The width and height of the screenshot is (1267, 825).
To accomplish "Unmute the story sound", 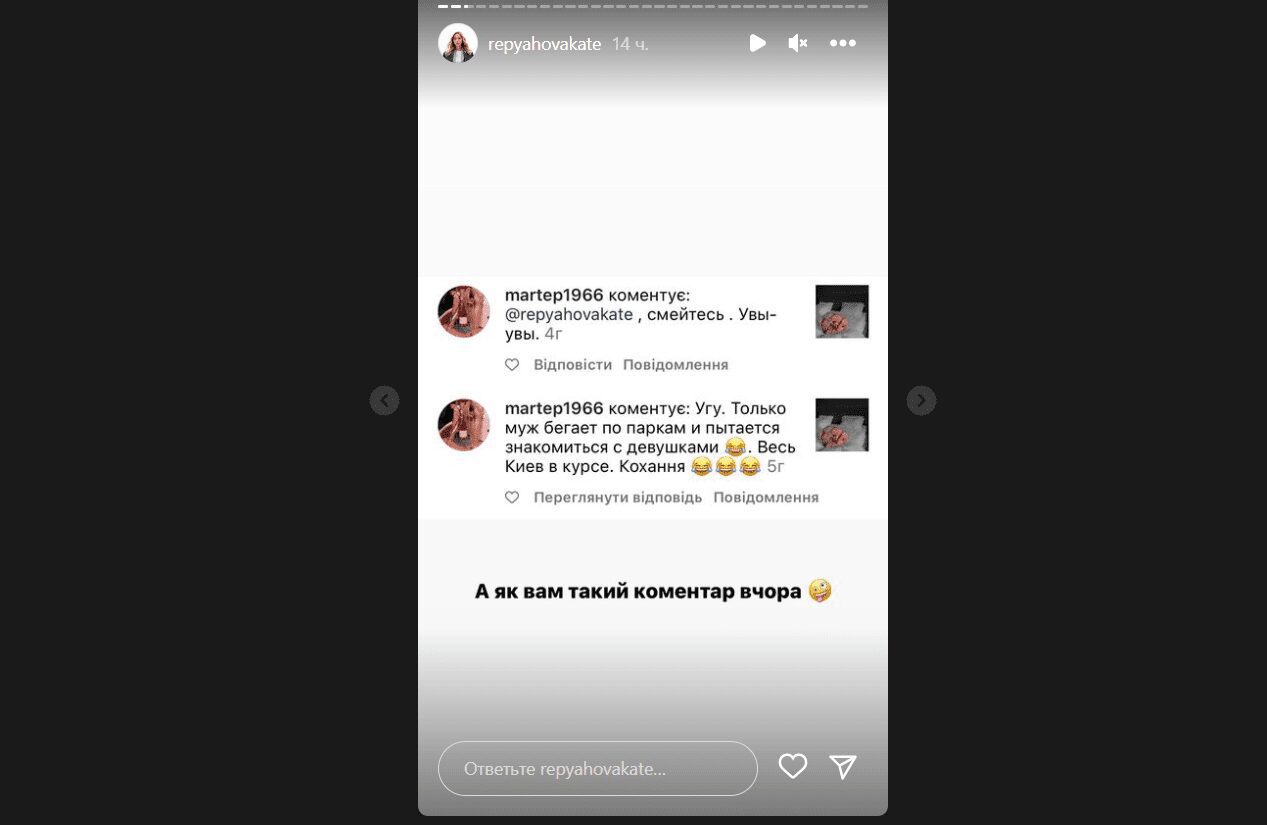I will [797, 43].
